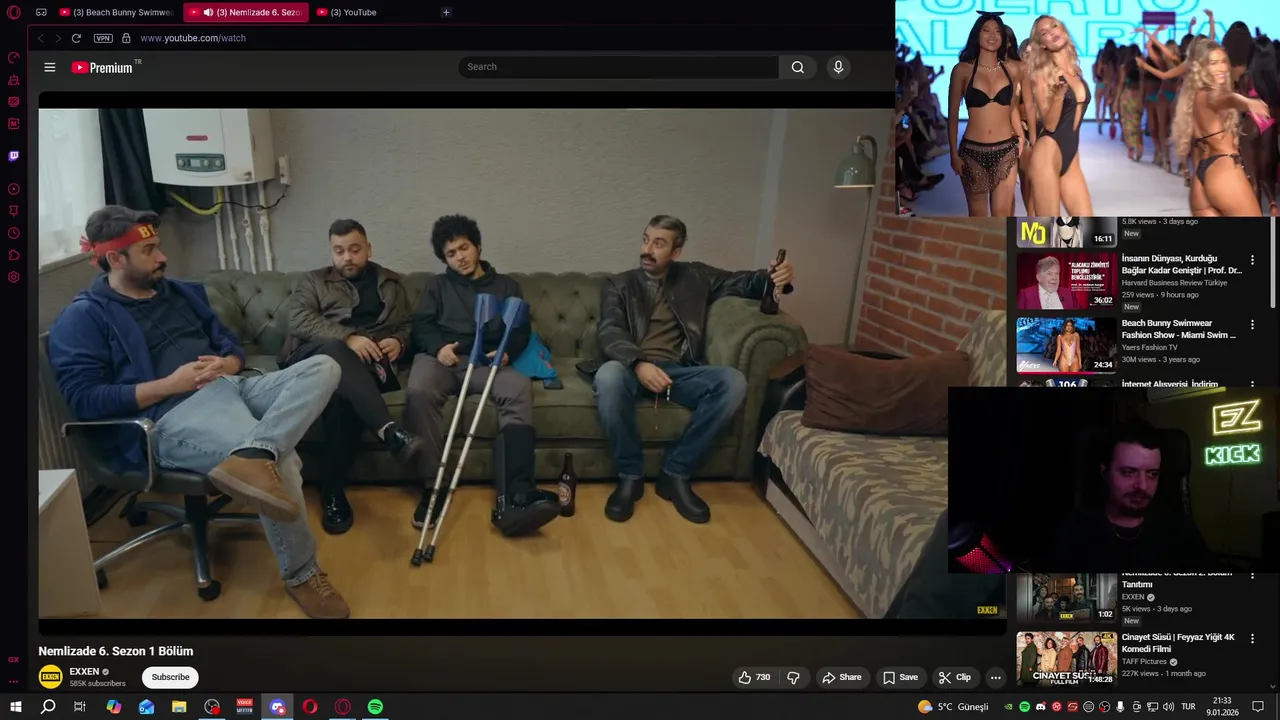
Task: Open a new tab with plus button
Action: tap(446, 12)
